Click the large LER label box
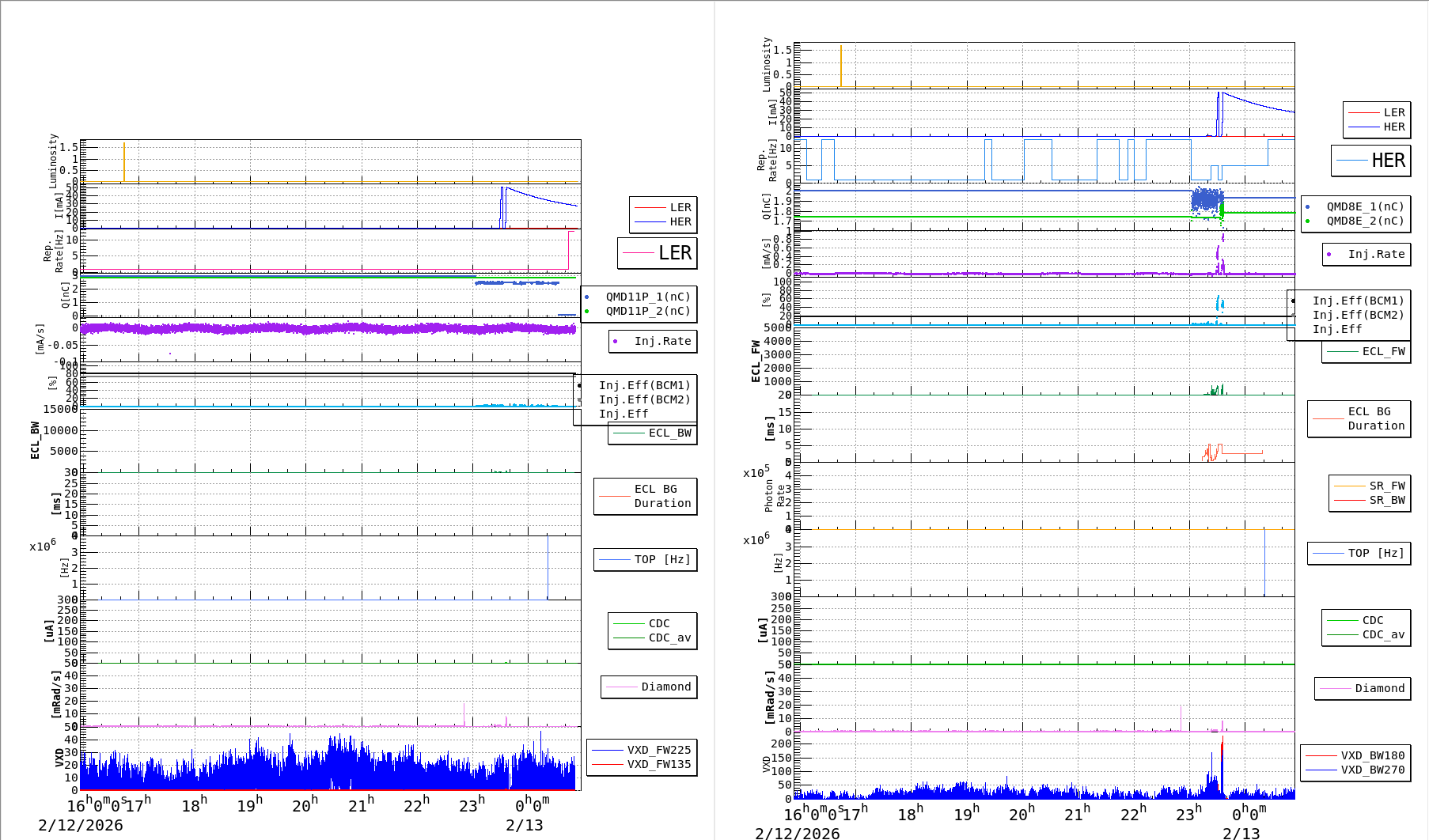 [657, 253]
